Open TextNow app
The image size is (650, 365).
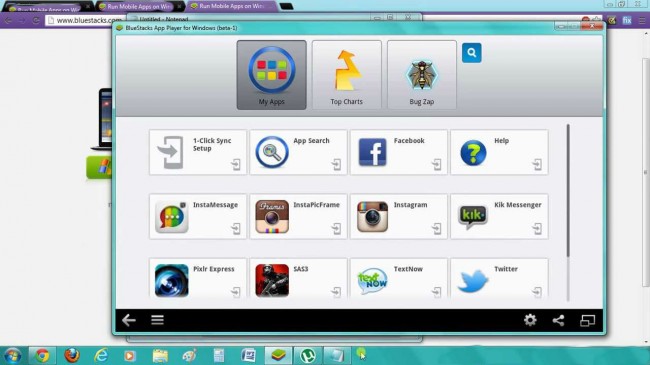398,279
